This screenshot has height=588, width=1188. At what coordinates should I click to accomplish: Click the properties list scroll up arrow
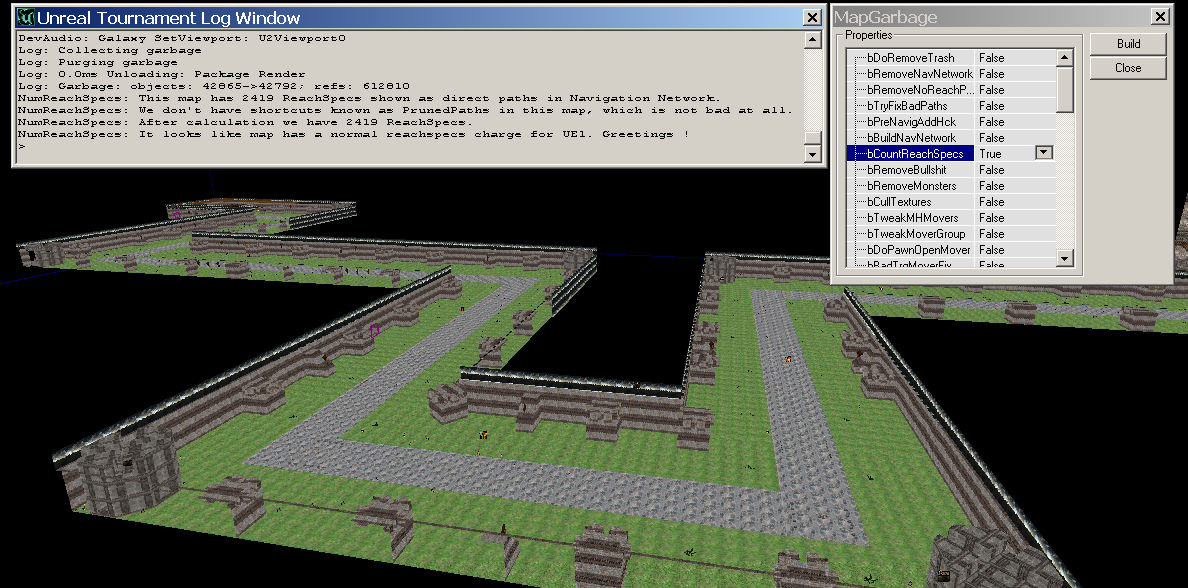[1065, 58]
